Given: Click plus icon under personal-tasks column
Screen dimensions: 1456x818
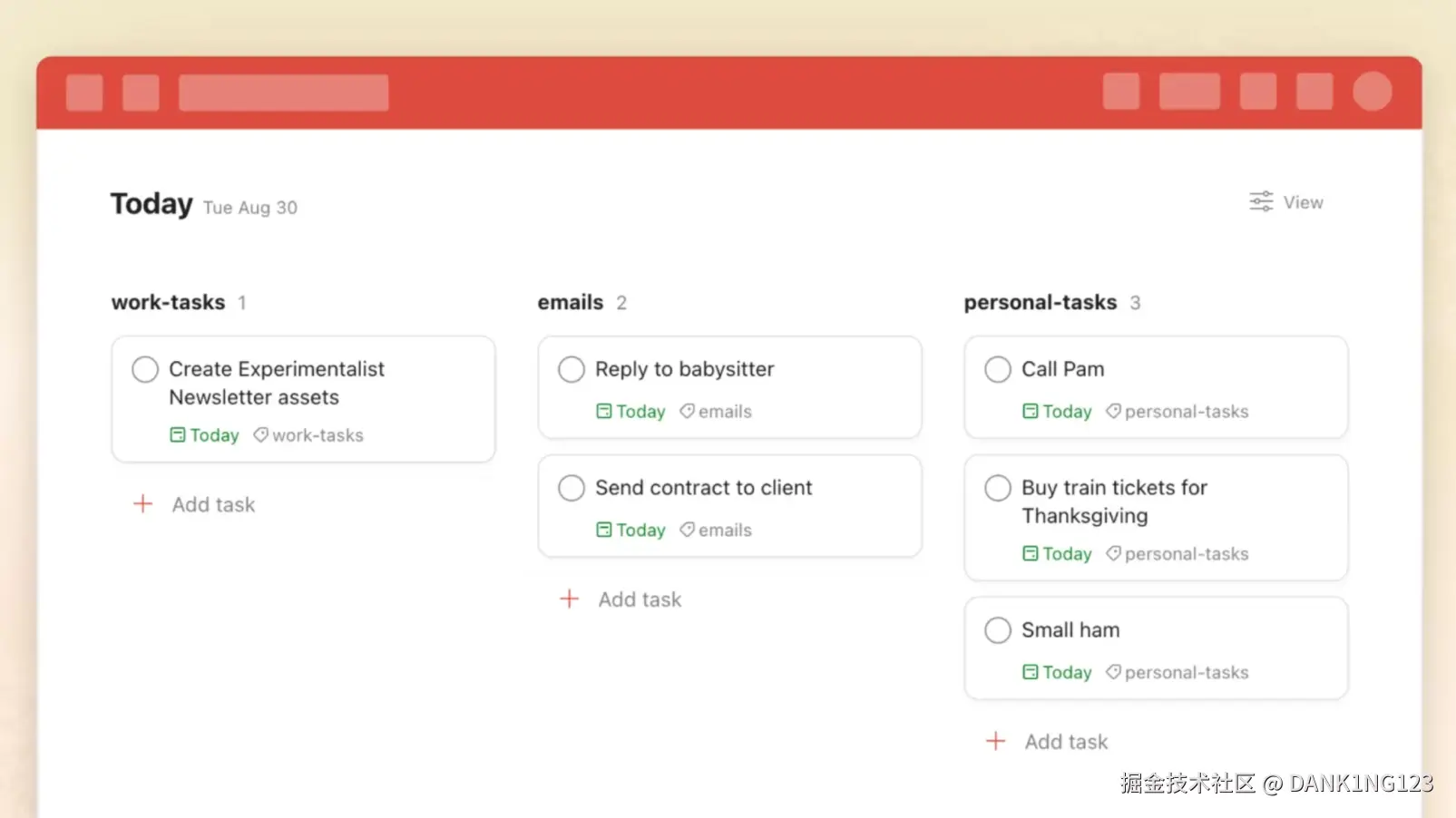Looking at the screenshot, I should click(x=995, y=741).
